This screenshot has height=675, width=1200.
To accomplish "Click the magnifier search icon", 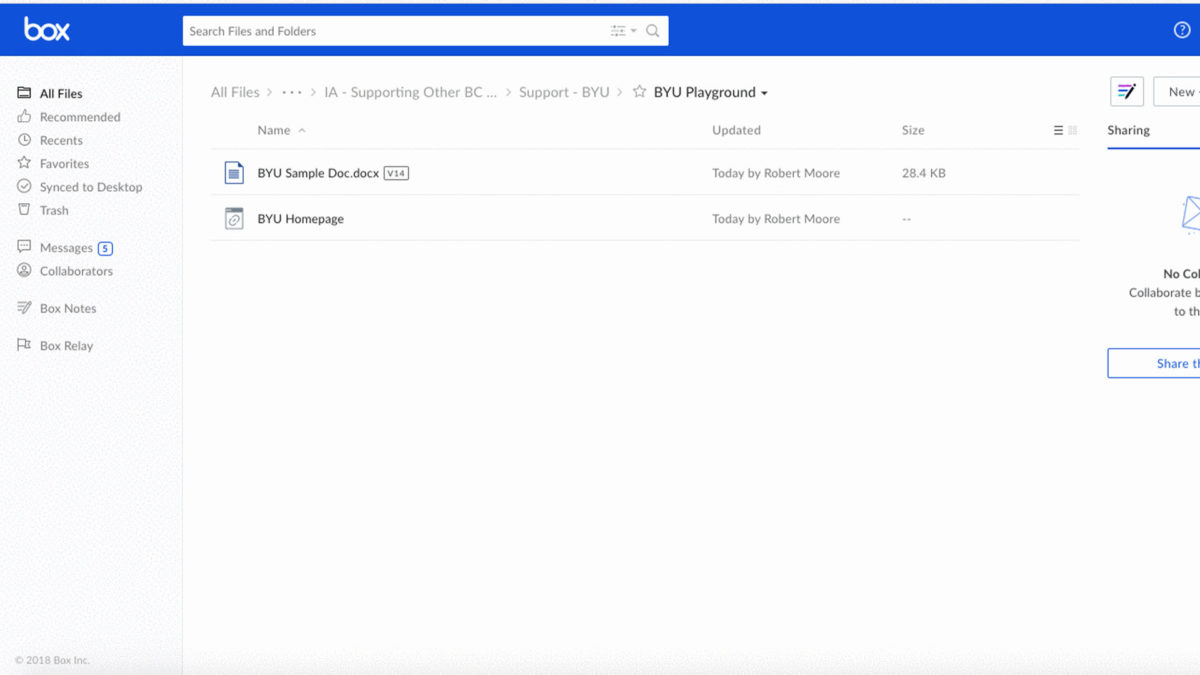I will pos(653,31).
